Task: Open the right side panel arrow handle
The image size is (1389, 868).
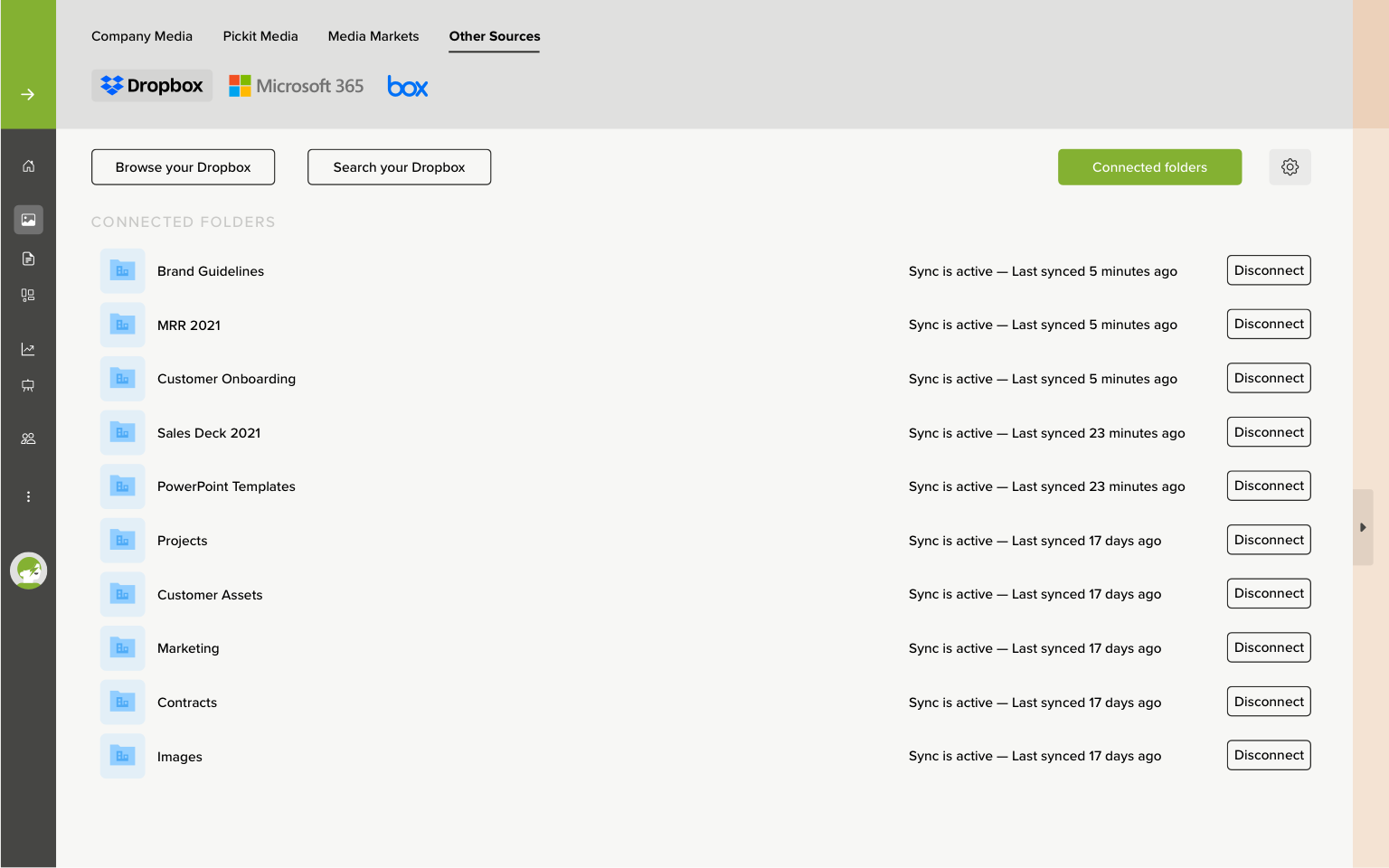Action: pyautogui.click(x=1362, y=527)
